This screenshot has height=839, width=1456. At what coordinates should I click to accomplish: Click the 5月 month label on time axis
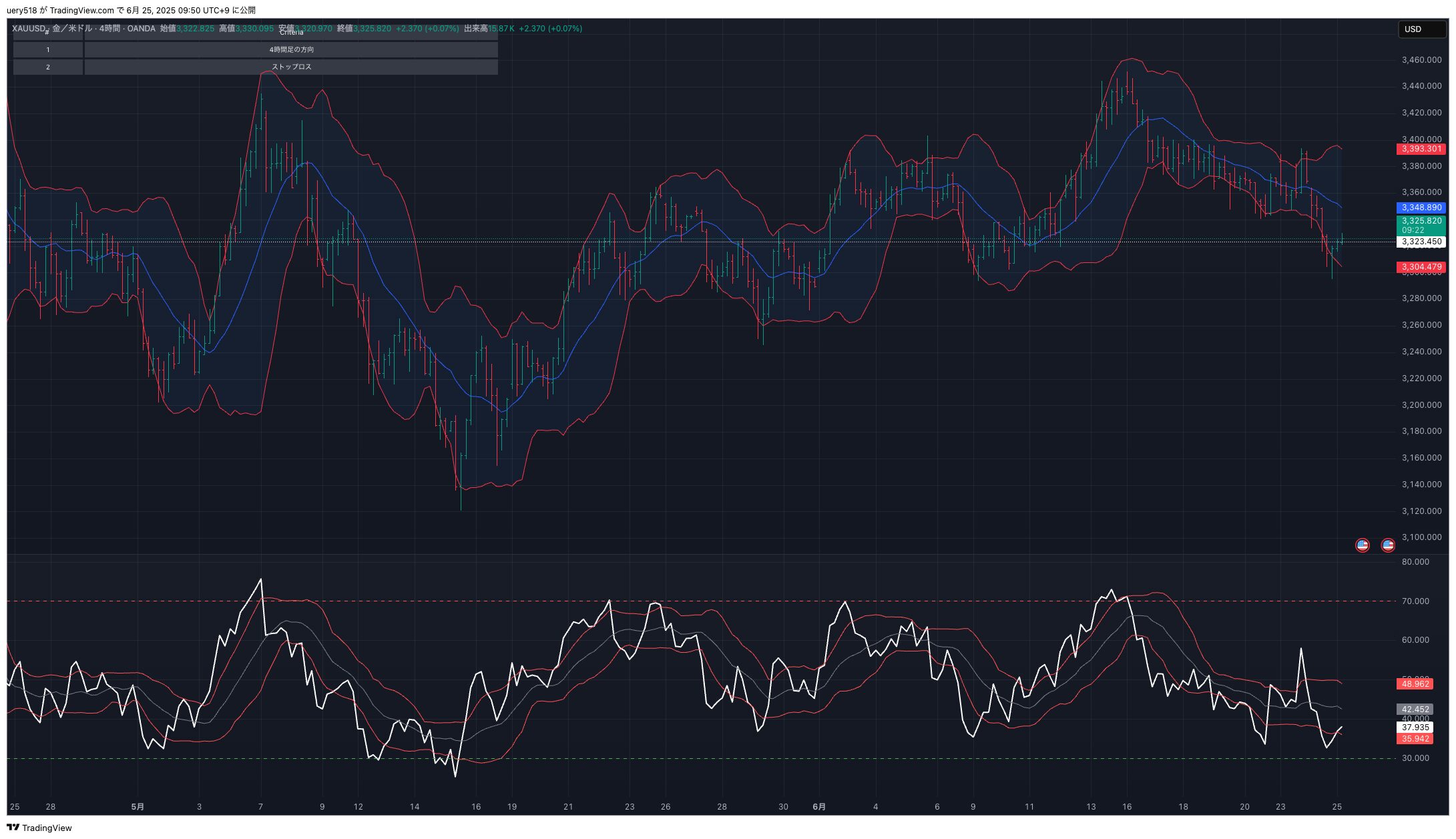point(138,807)
